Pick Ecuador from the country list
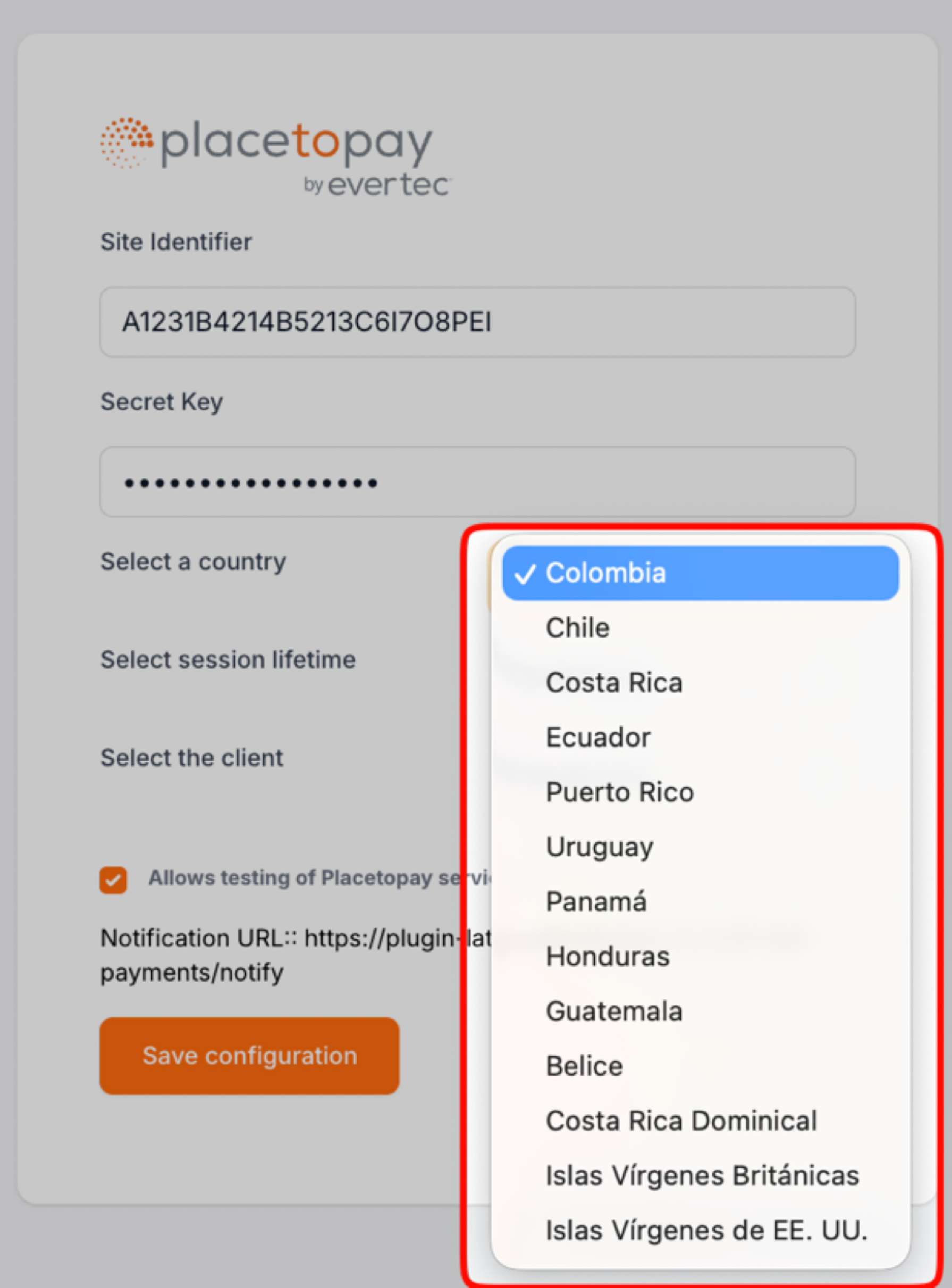The height and width of the screenshot is (1288, 952). pyautogui.click(x=598, y=738)
